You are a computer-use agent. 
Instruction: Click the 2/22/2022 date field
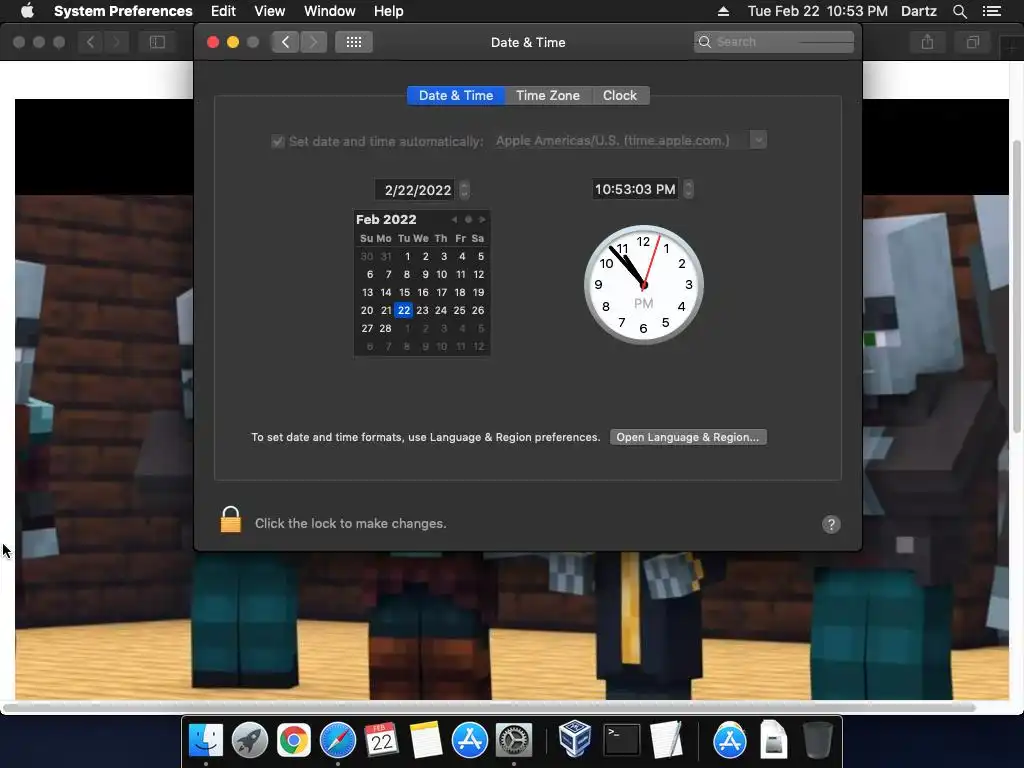[417, 190]
